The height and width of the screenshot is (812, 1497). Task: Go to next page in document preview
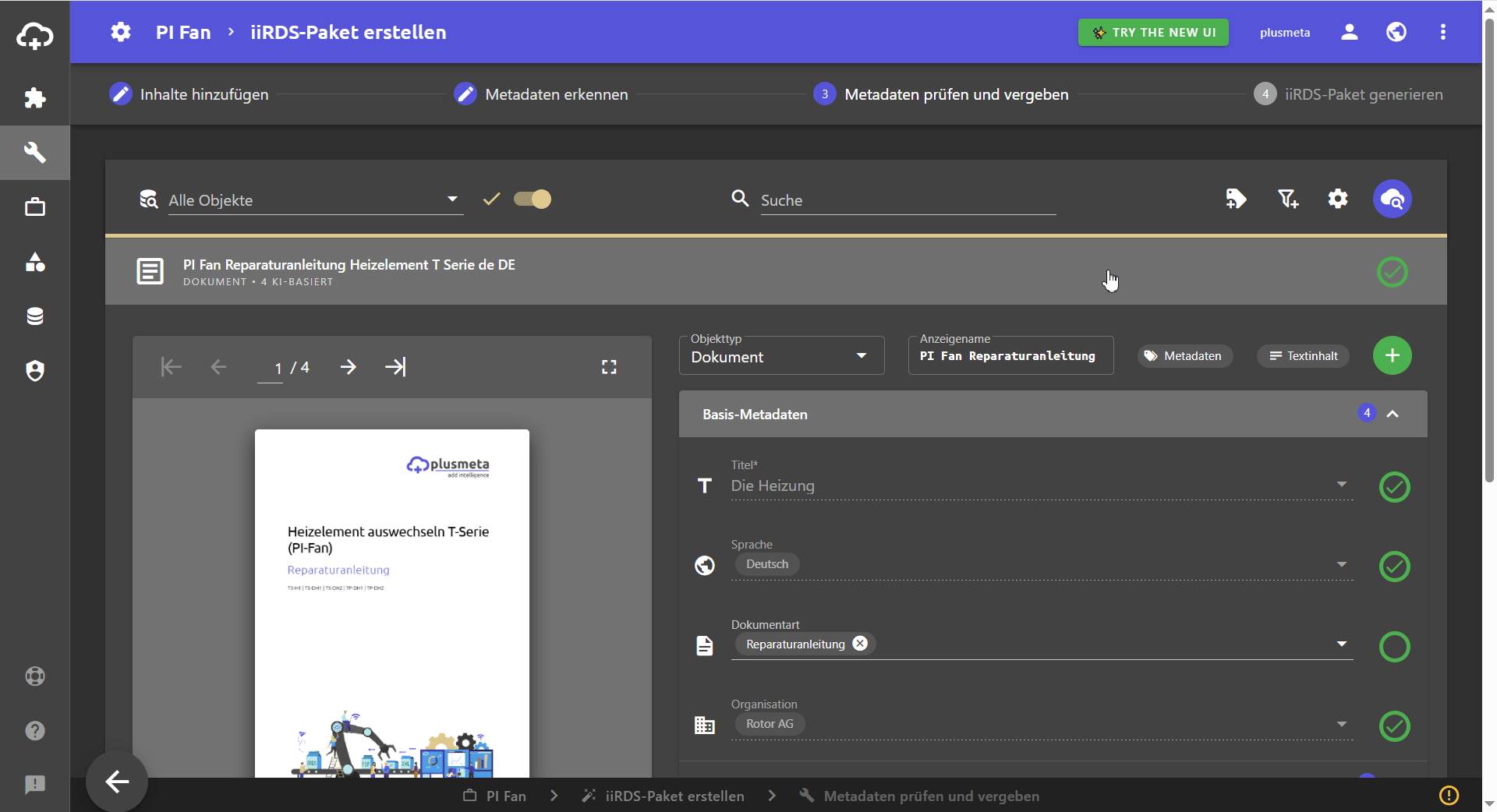click(x=349, y=367)
